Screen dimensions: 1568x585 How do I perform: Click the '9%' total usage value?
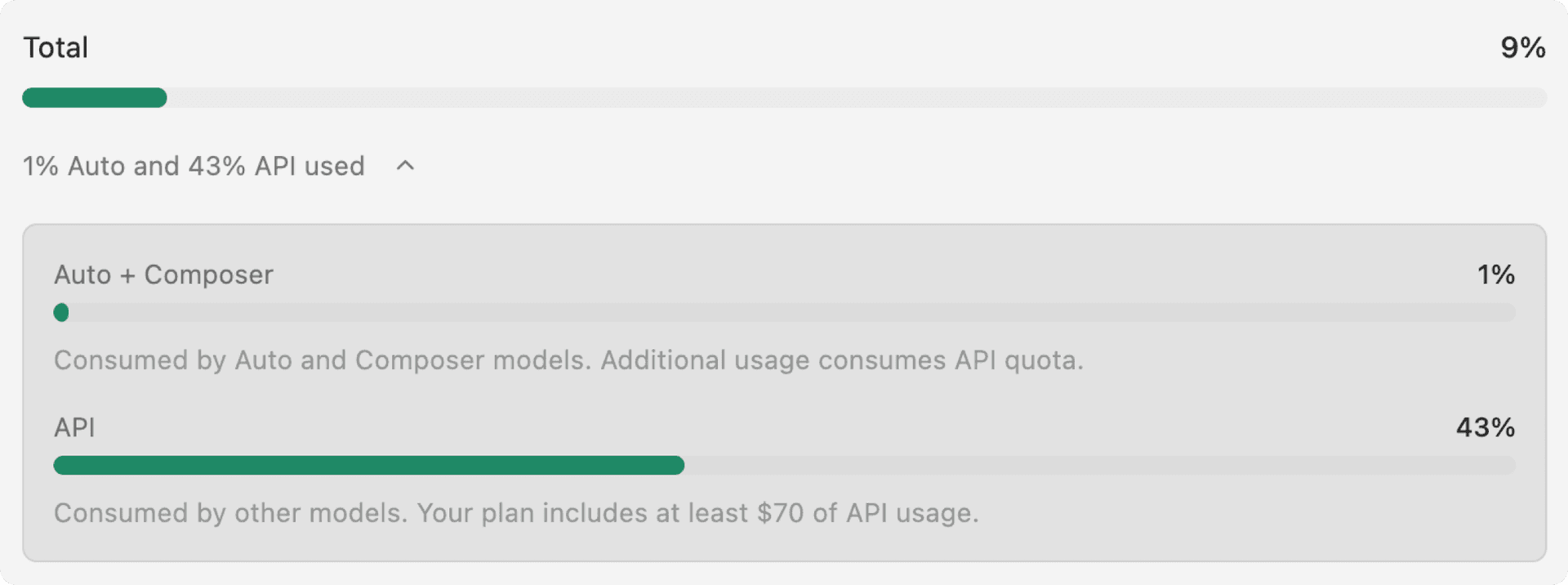tap(1522, 47)
